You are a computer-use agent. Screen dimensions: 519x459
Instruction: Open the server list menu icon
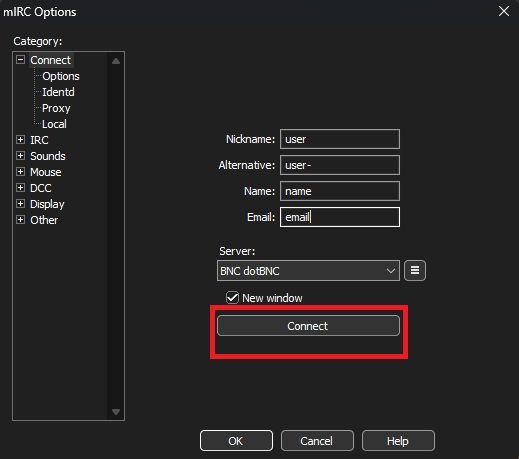coord(415,270)
